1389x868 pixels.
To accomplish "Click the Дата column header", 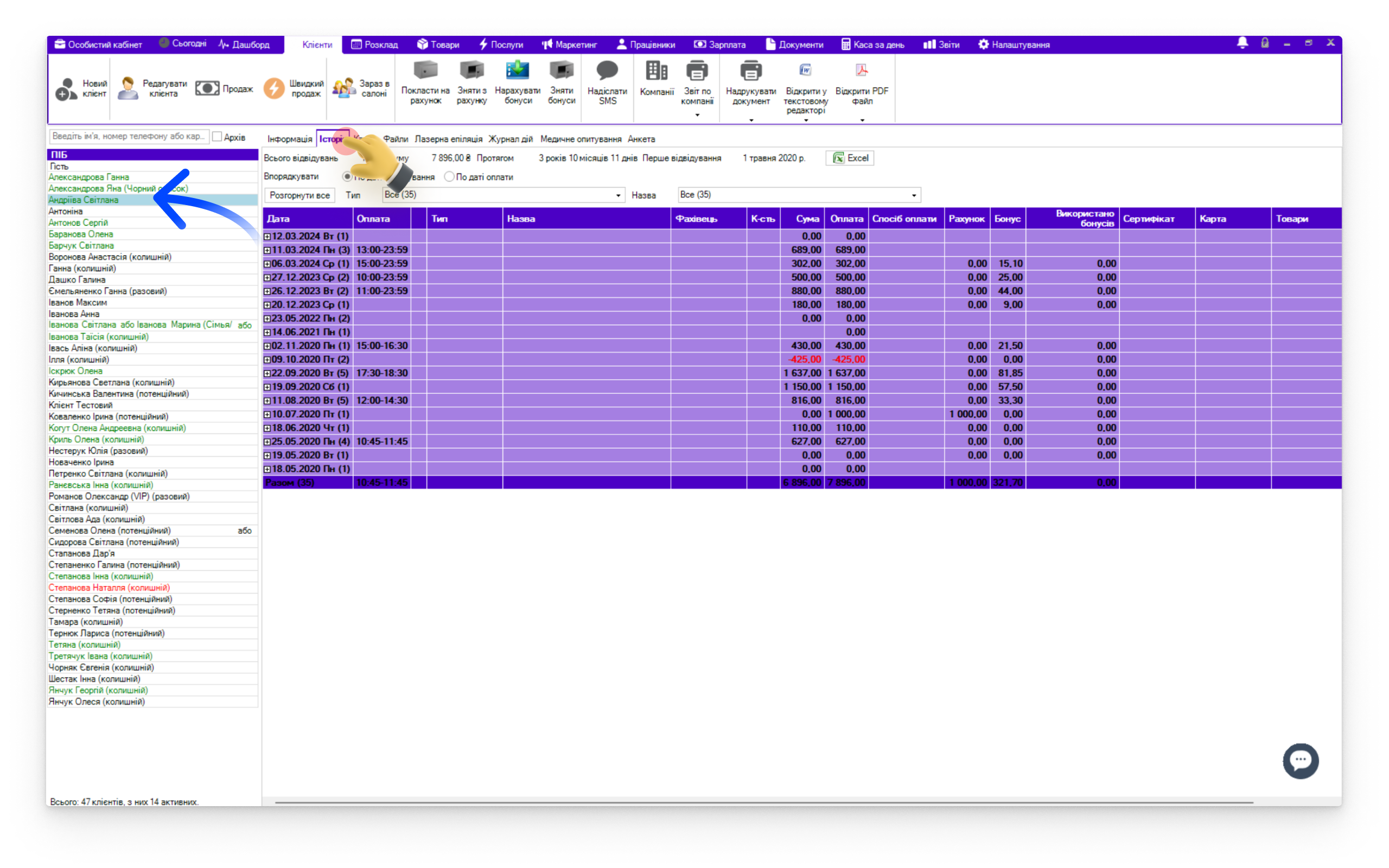I will click(308, 219).
